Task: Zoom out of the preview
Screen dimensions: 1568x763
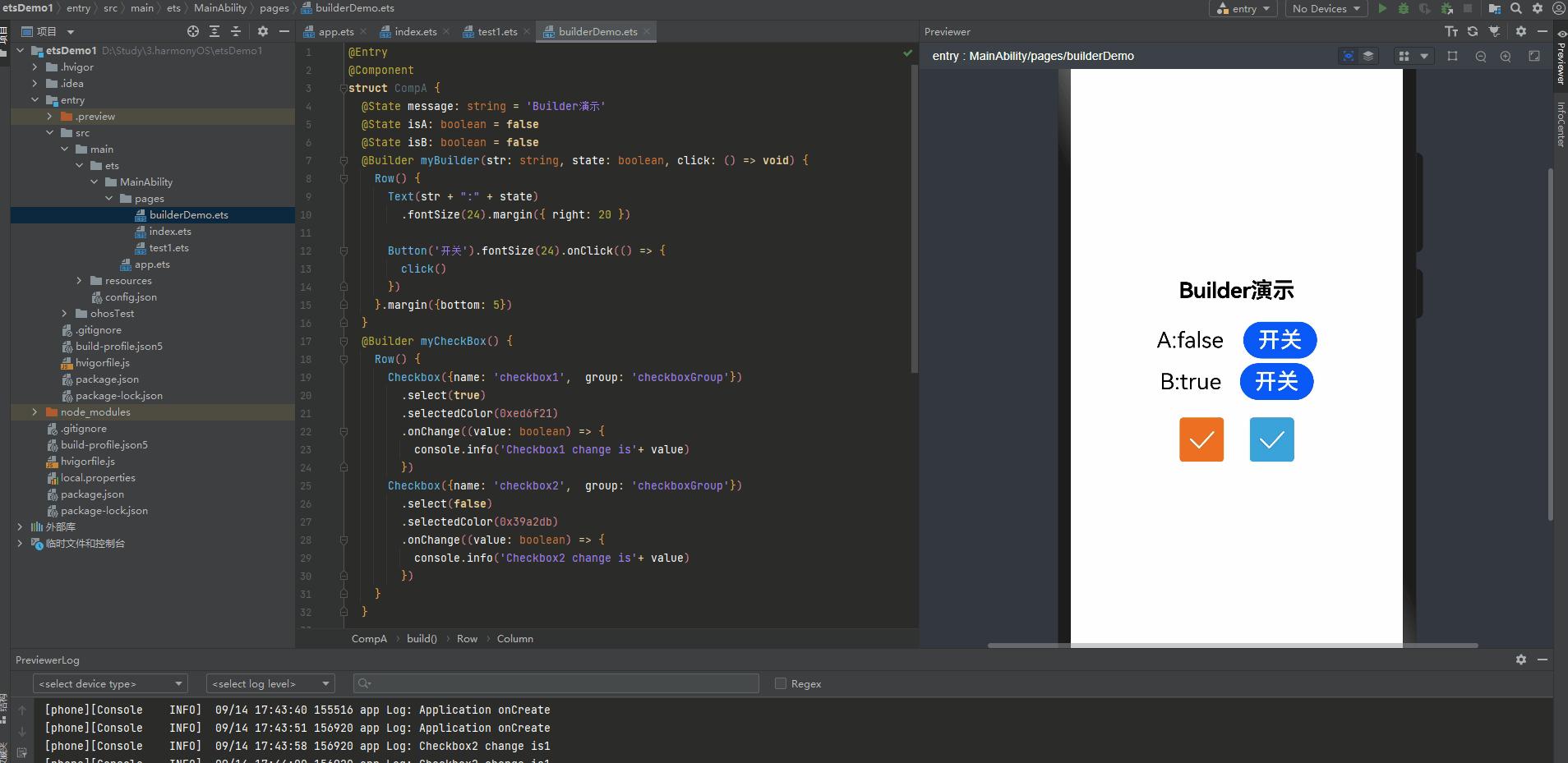Action: (1481, 57)
